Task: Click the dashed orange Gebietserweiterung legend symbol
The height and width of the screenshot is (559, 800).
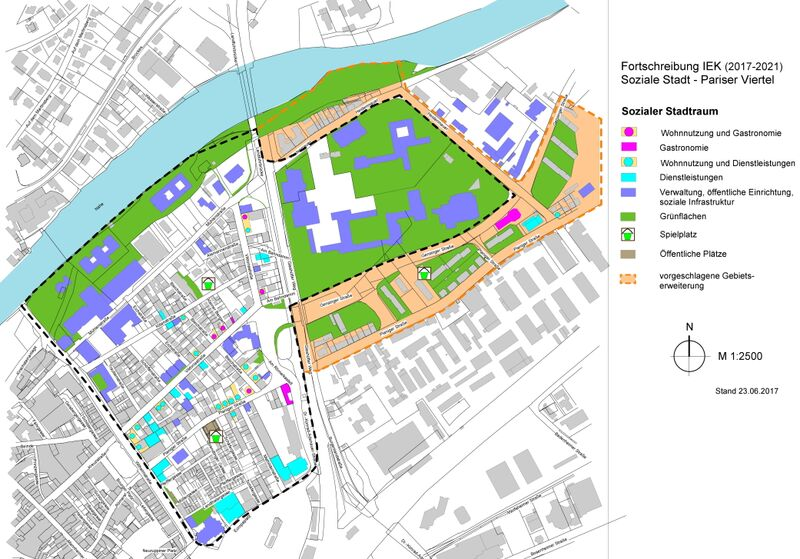Action: click(628, 280)
